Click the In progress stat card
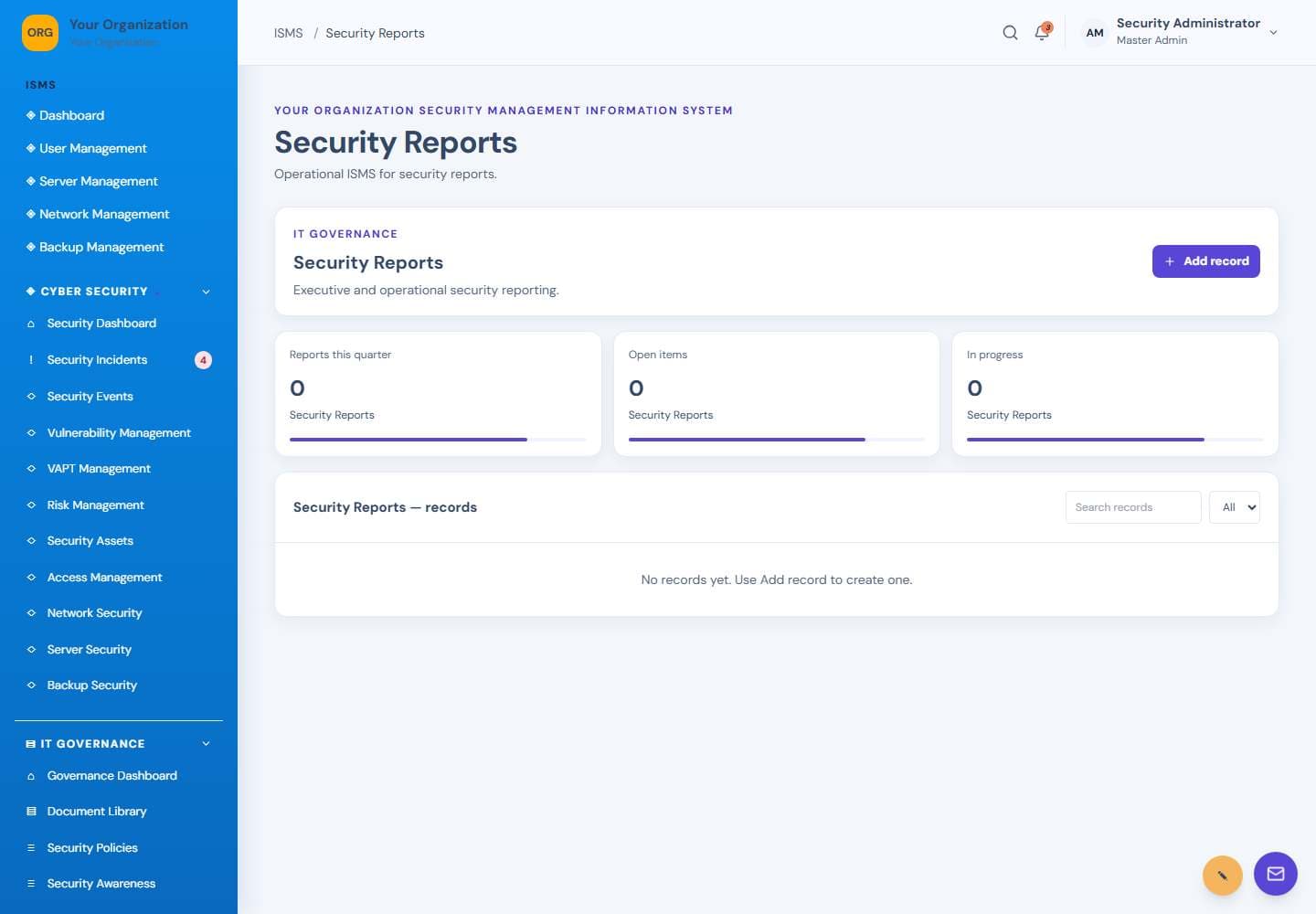Viewport: 1316px width, 914px height. [x=1115, y=394]
